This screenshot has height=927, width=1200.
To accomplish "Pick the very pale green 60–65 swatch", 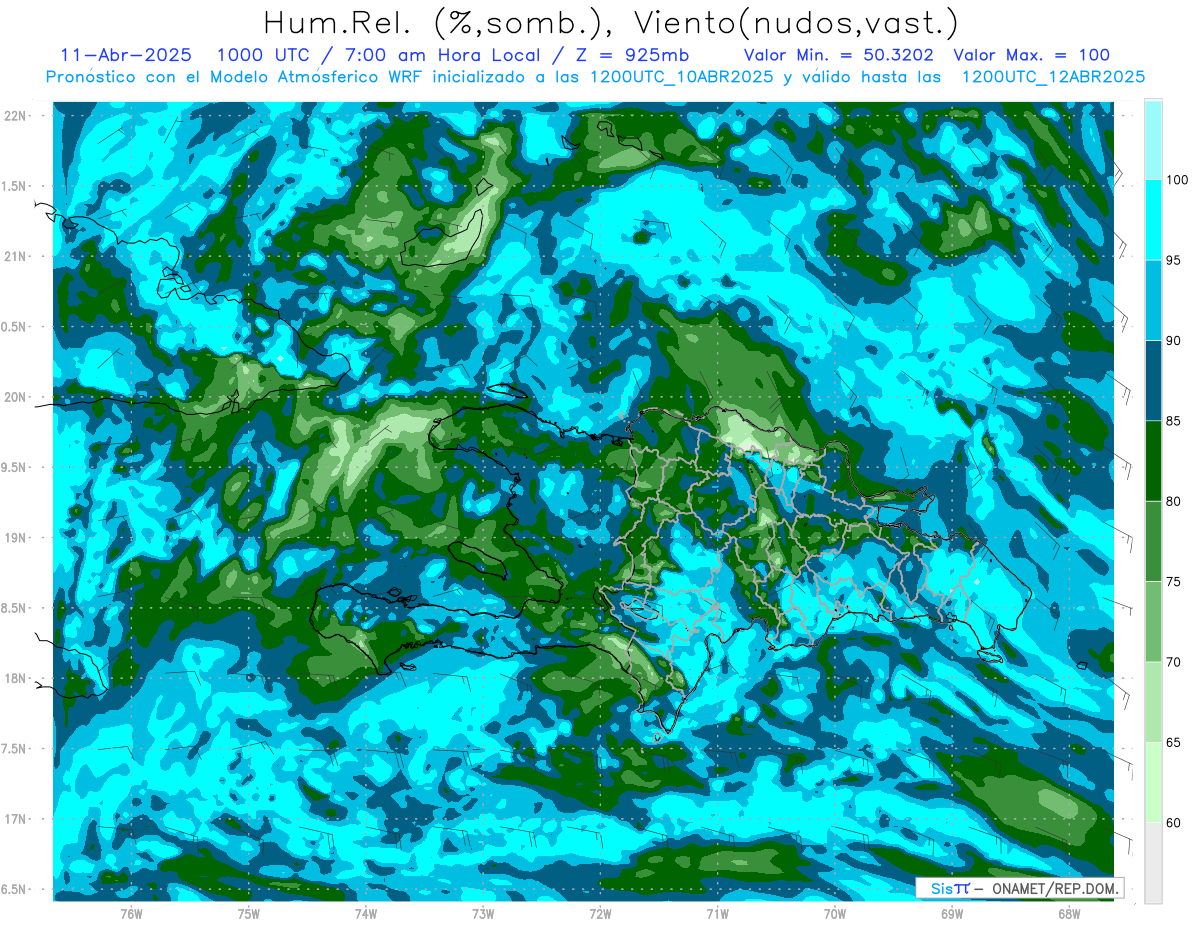I will (1153, 782).
